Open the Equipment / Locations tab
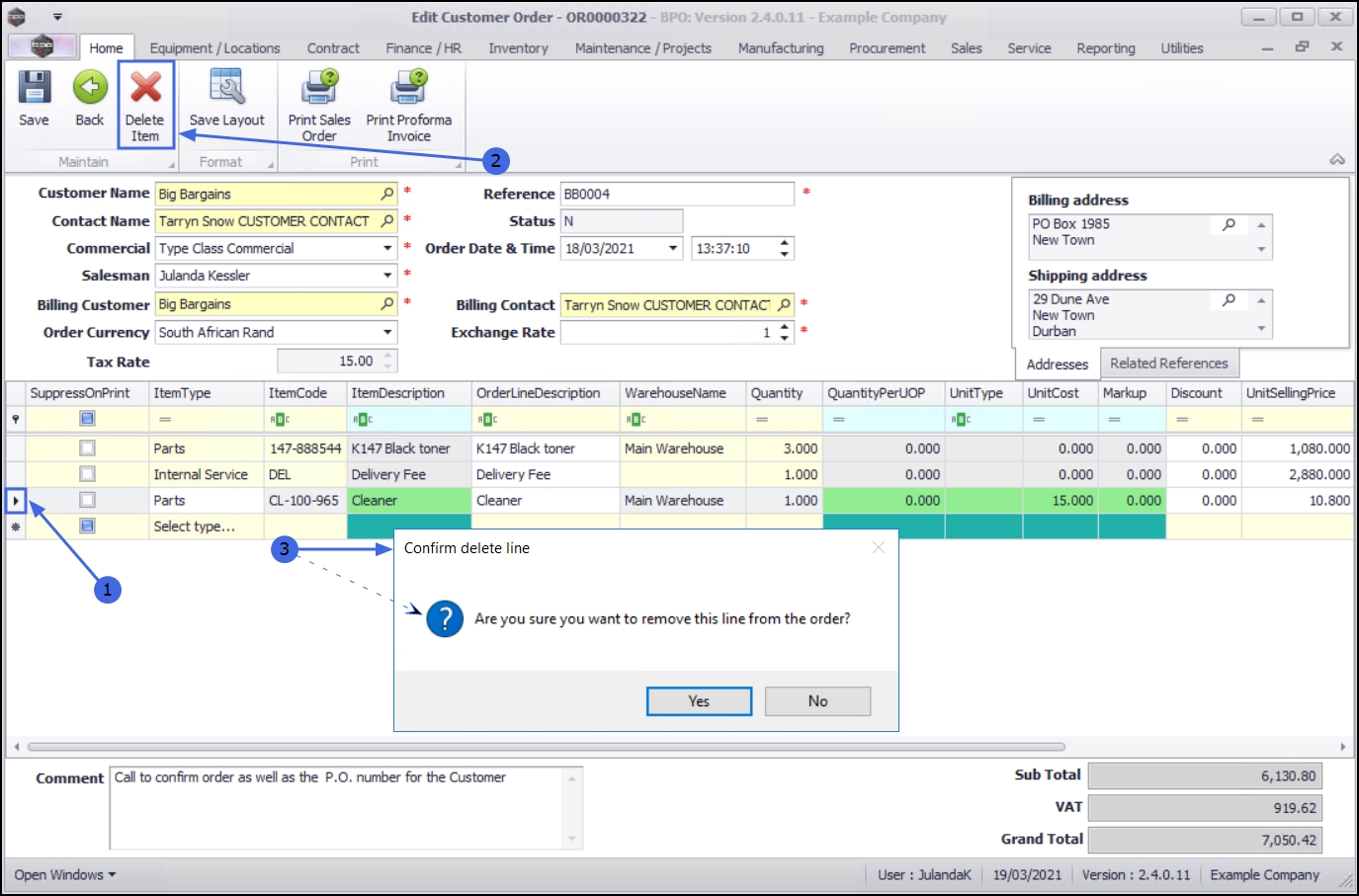Image resolution: width=1359 pixels, height=896 pixels. pyautogui.click(x=214, y=48)
